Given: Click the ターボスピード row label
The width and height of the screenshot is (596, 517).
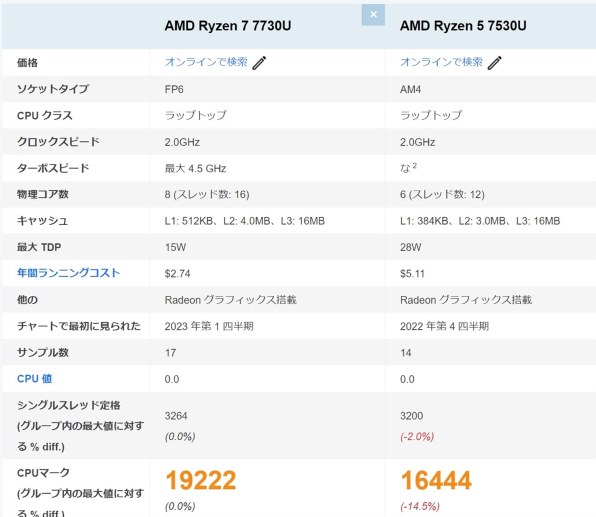Looking at the screenshot, I should tap(53, 168).
